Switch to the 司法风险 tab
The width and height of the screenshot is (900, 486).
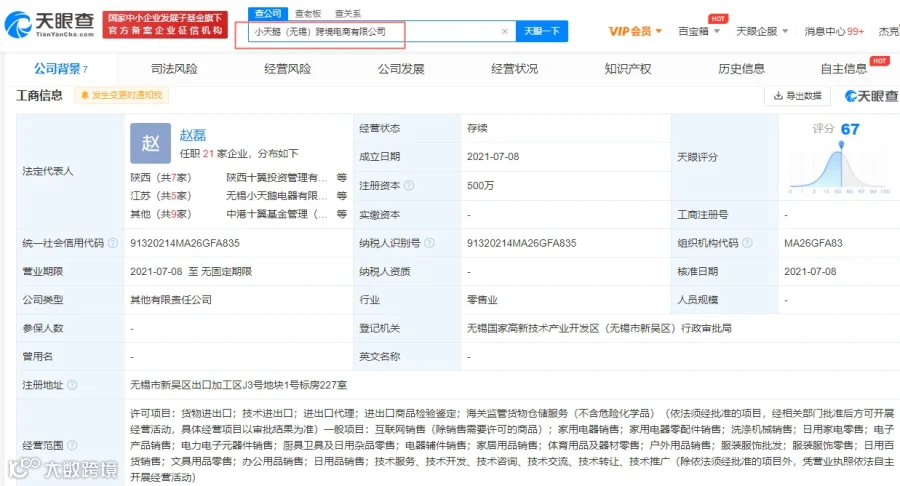174,69
